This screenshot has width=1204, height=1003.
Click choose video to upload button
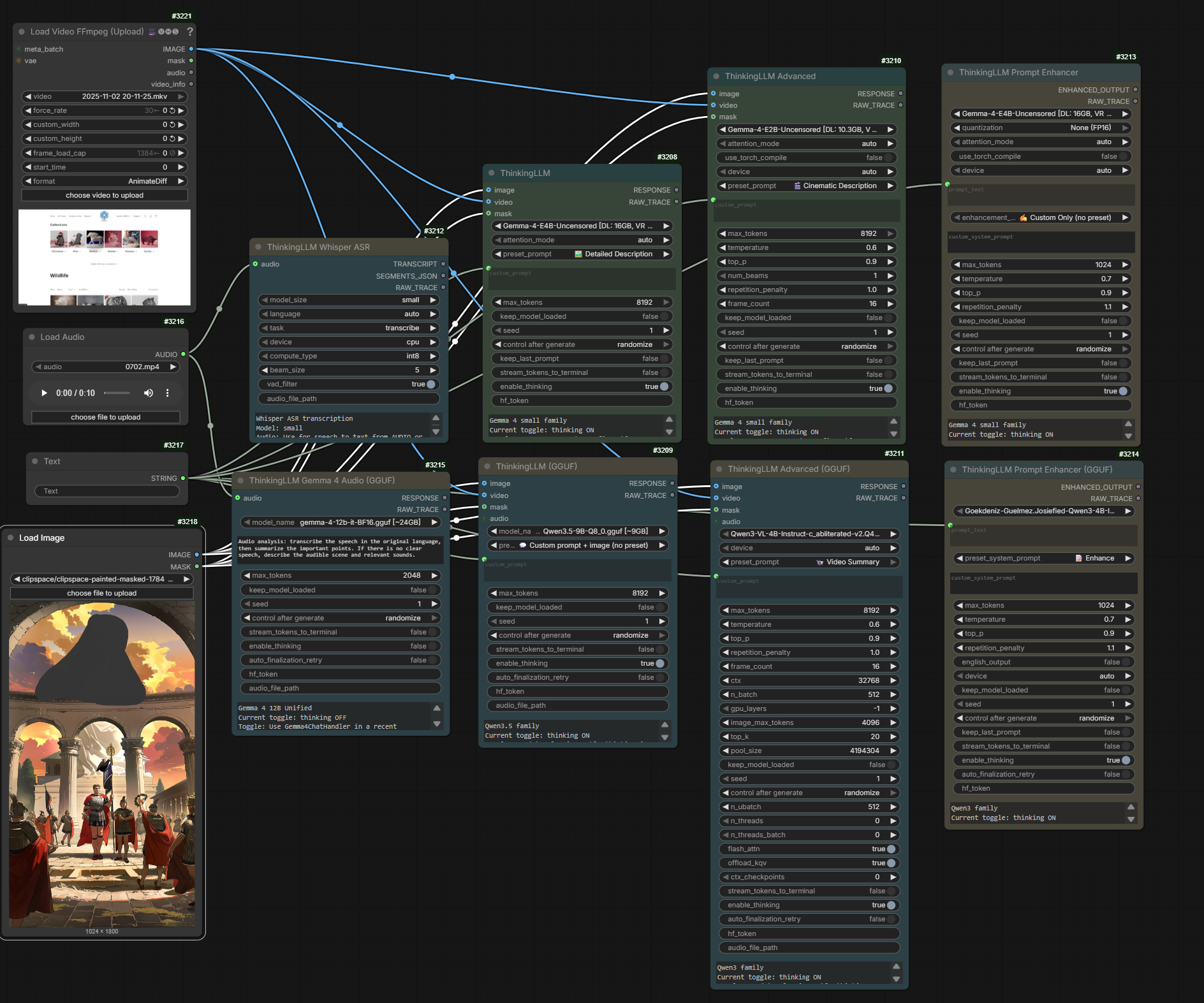(105, 195)
